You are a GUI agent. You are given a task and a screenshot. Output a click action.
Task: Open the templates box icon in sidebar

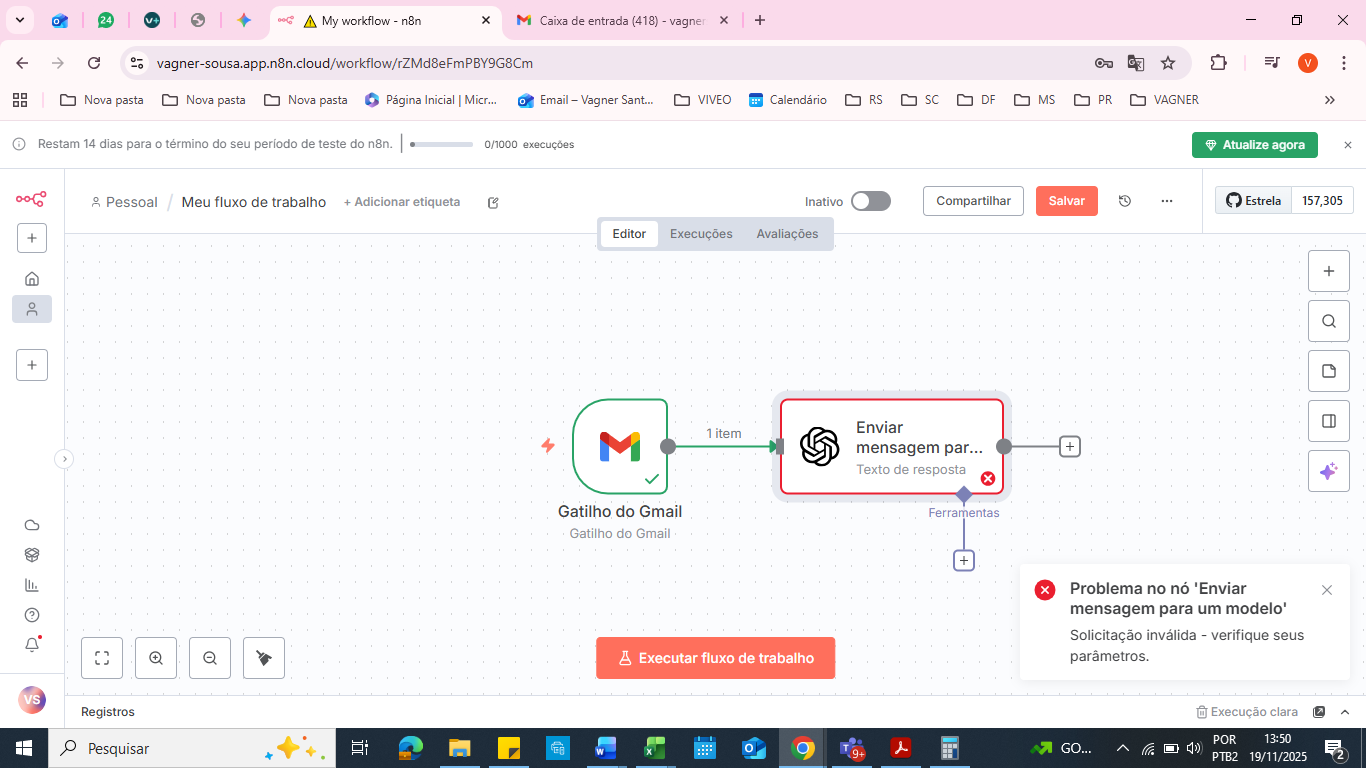(32, 555)
